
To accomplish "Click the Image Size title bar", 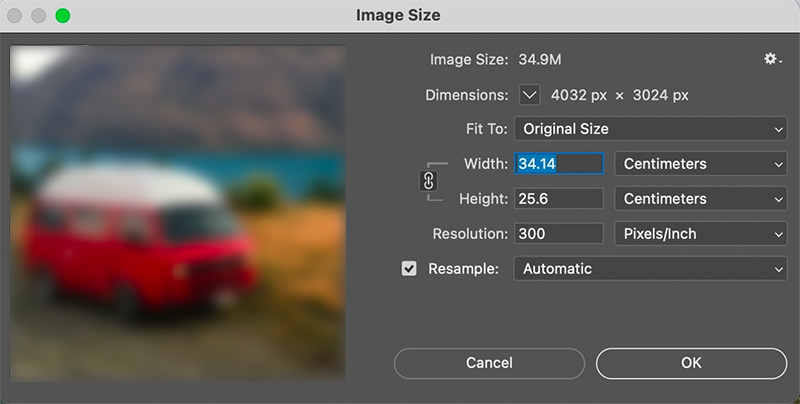I will (x=398, y=16).
